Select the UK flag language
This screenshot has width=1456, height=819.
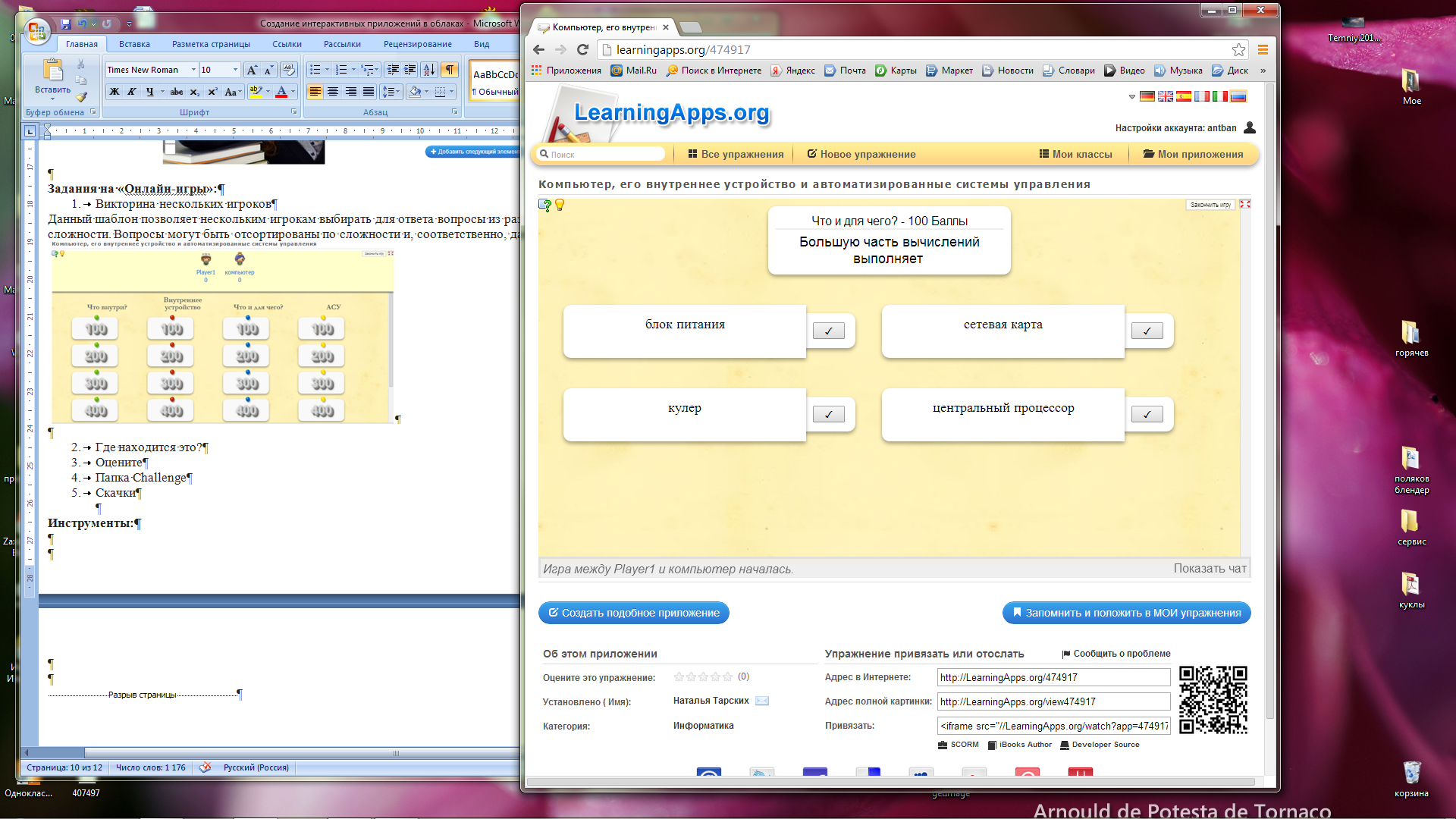pyautogui.click(x=1165, y=96)
